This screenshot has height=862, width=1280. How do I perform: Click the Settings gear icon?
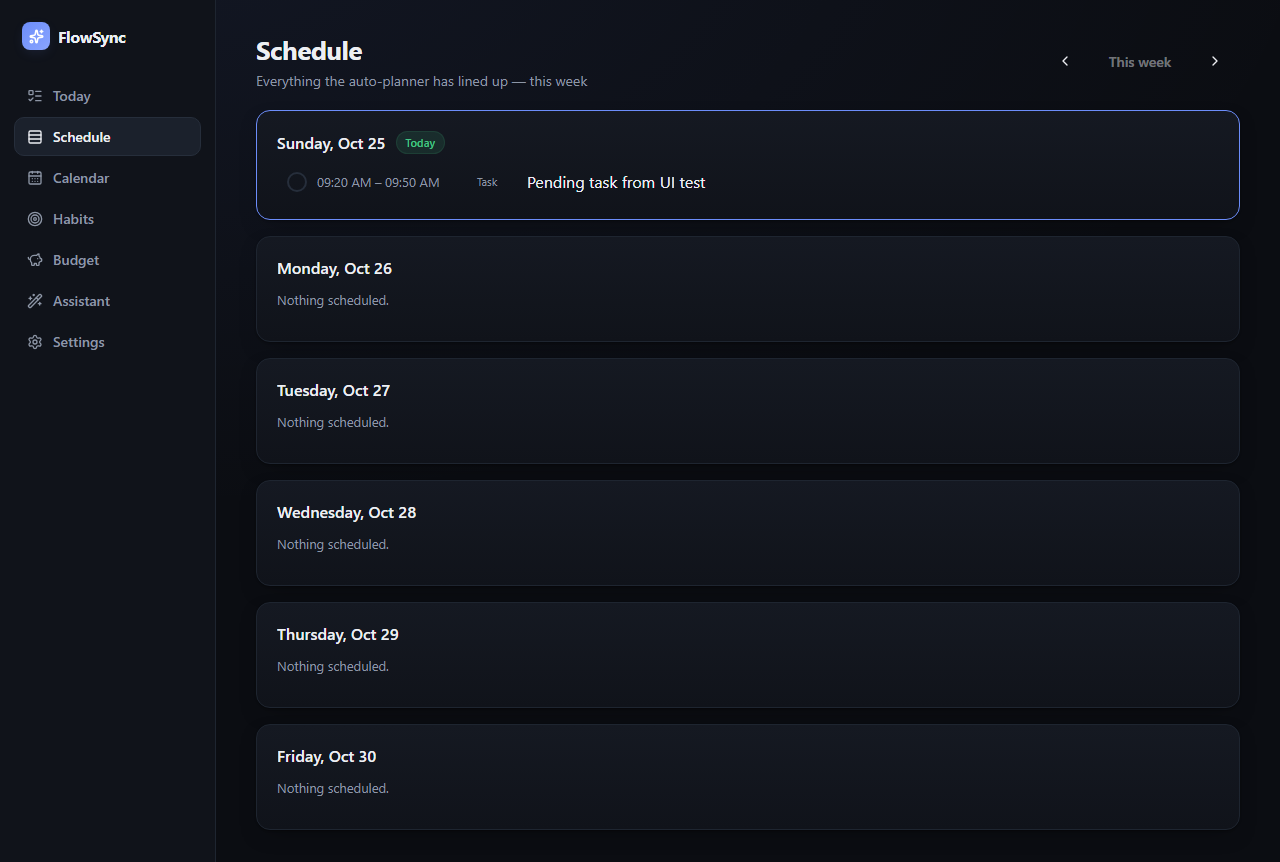click(35, 342)
